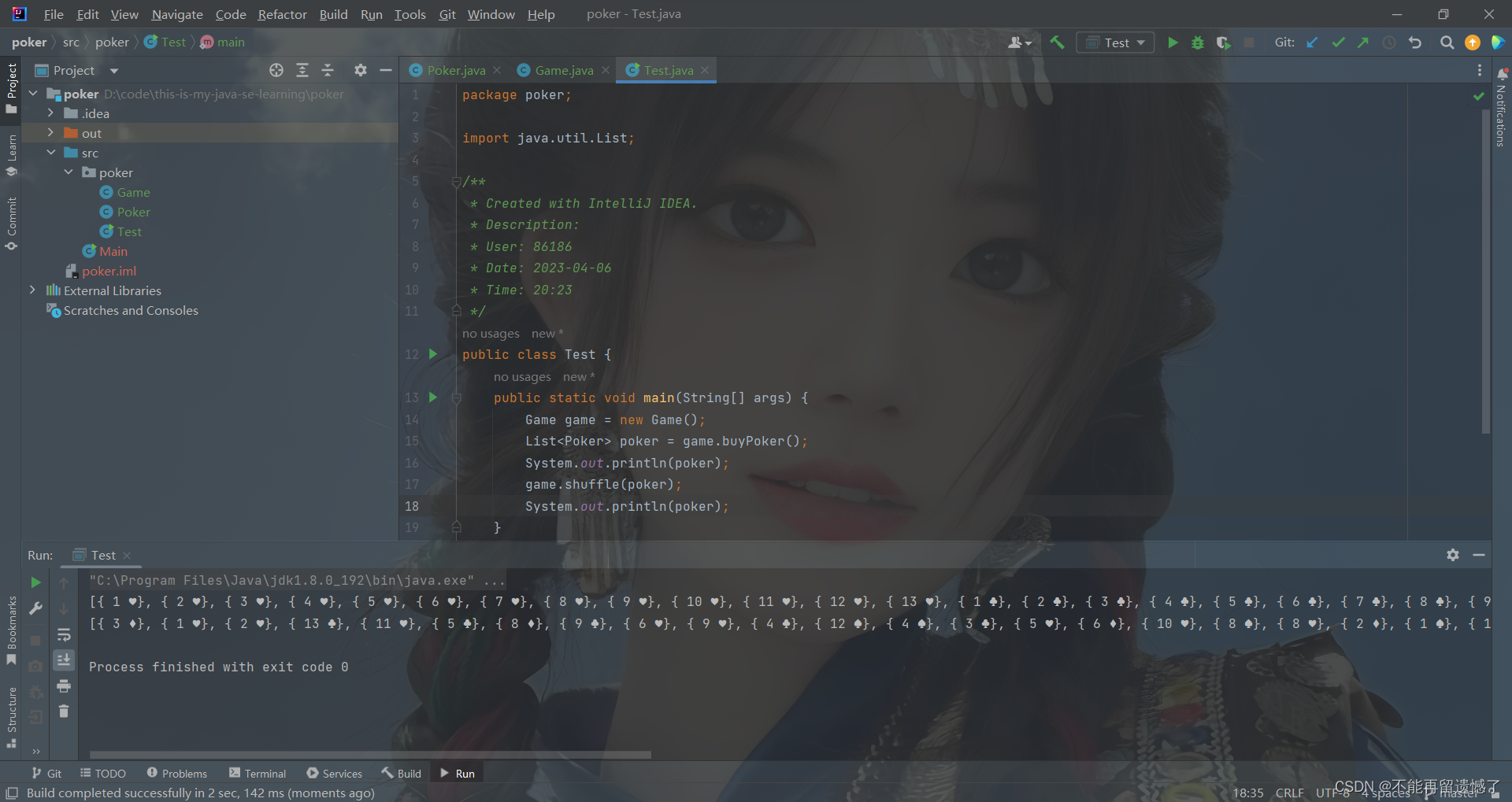Click the green Run button in the toolbar
Screen dimensions: 1512x802
1173,43
